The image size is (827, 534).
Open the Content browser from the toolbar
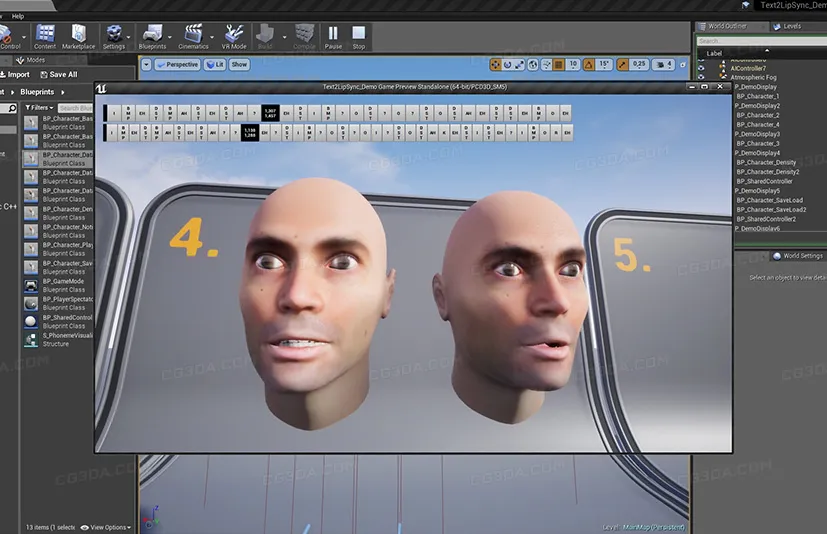45,36
